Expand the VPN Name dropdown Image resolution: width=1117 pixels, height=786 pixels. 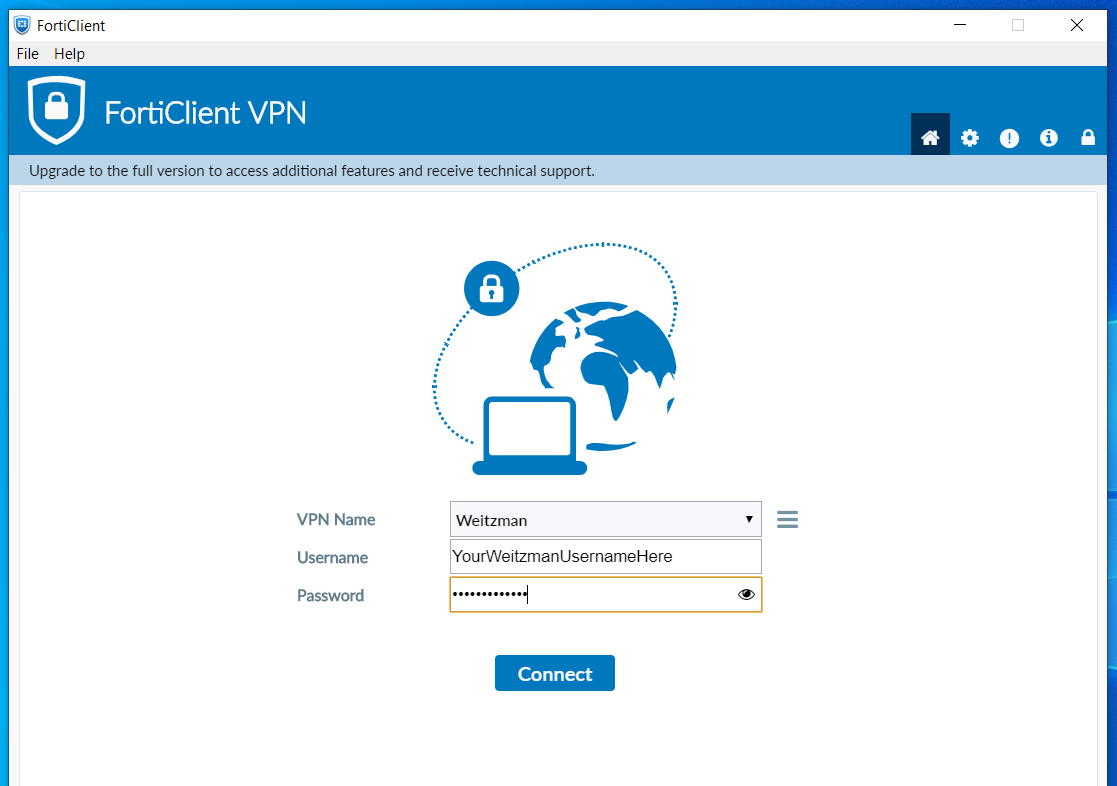[x=606, y=519]
